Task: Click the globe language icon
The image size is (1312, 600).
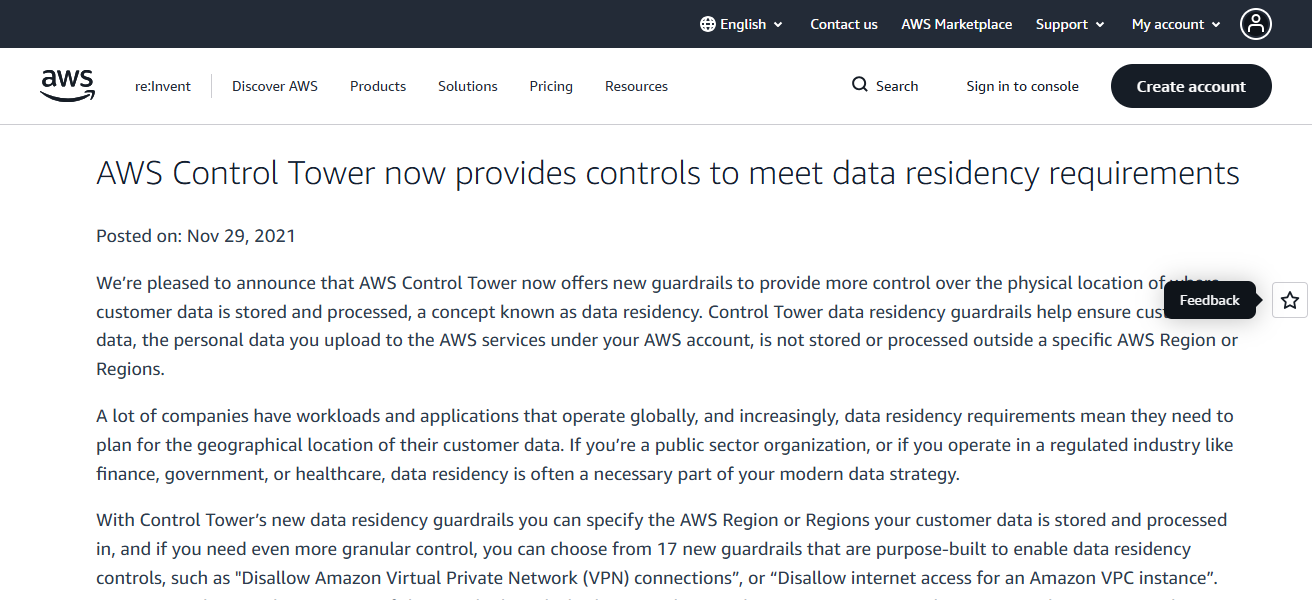Action: pyautogui.click(x=707, y=23)
